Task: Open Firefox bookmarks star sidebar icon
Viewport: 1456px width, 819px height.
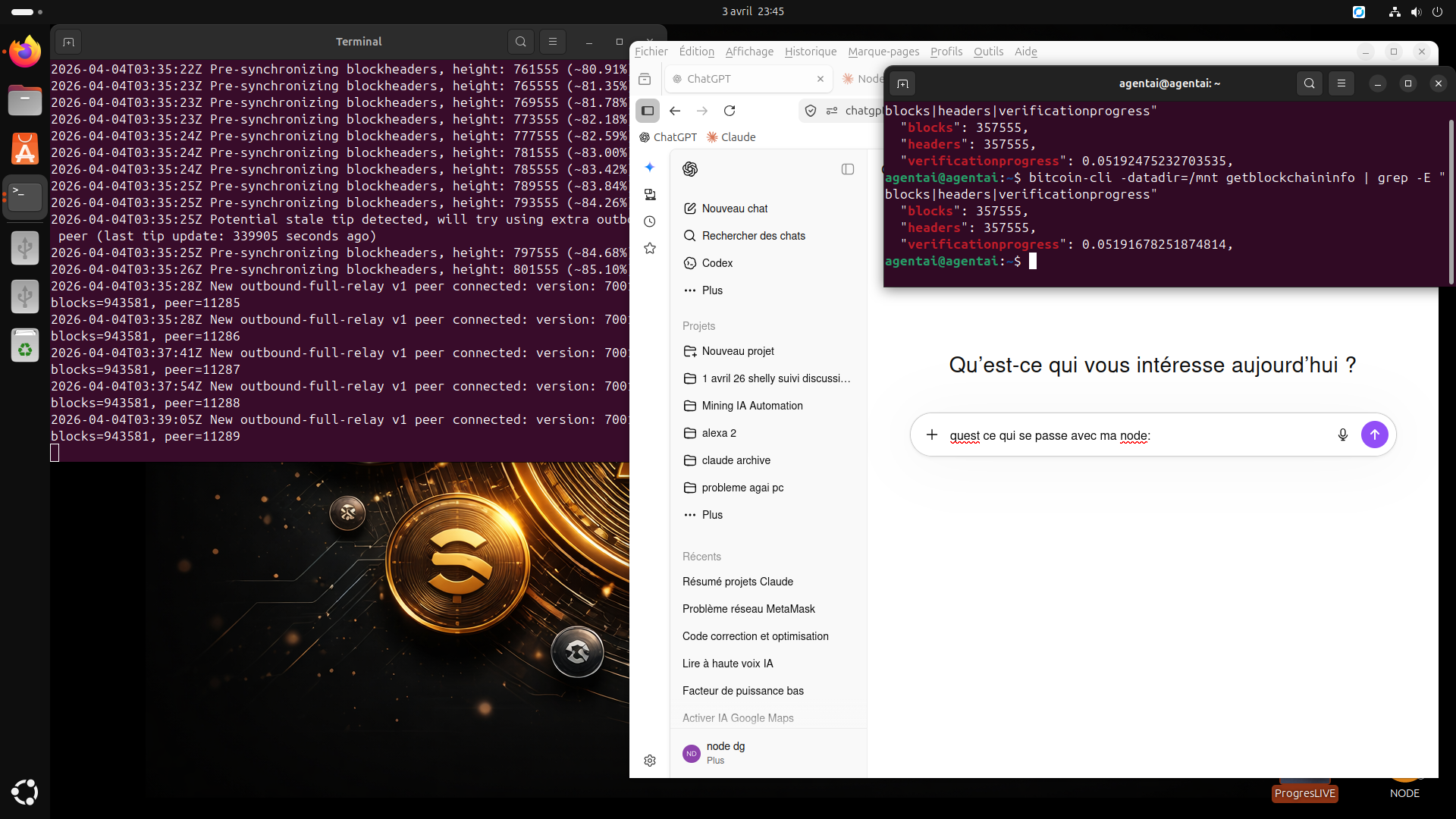Action: tap(650, 248)
